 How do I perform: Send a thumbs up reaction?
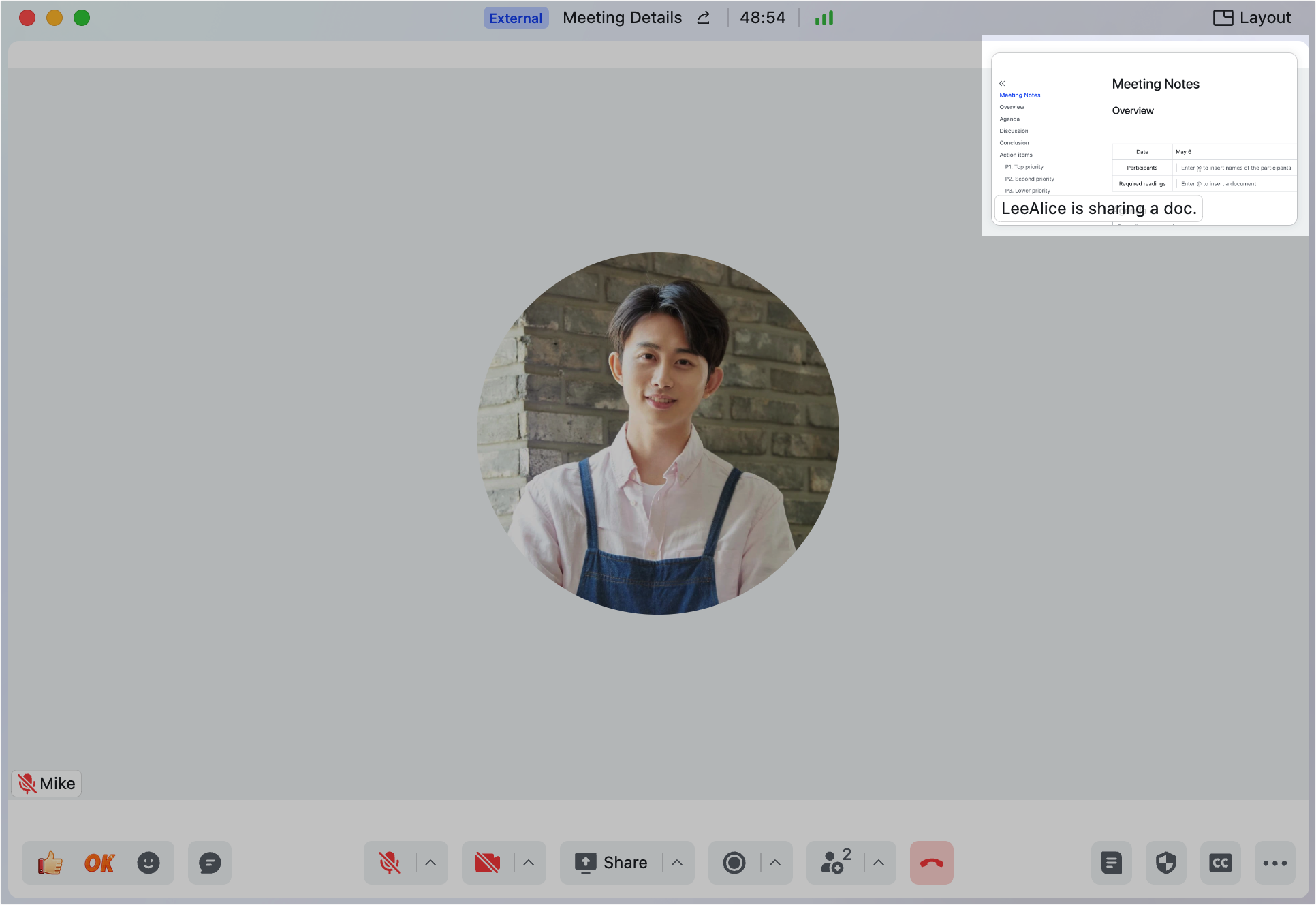50,863
